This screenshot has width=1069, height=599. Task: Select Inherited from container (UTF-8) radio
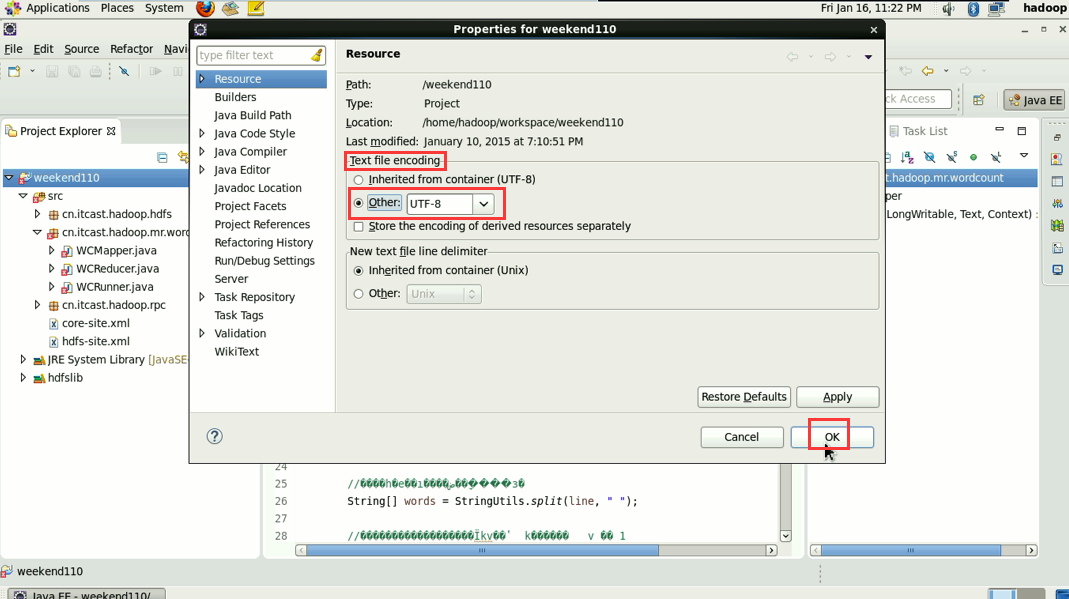pyautogui.click(x=359, y=180)
